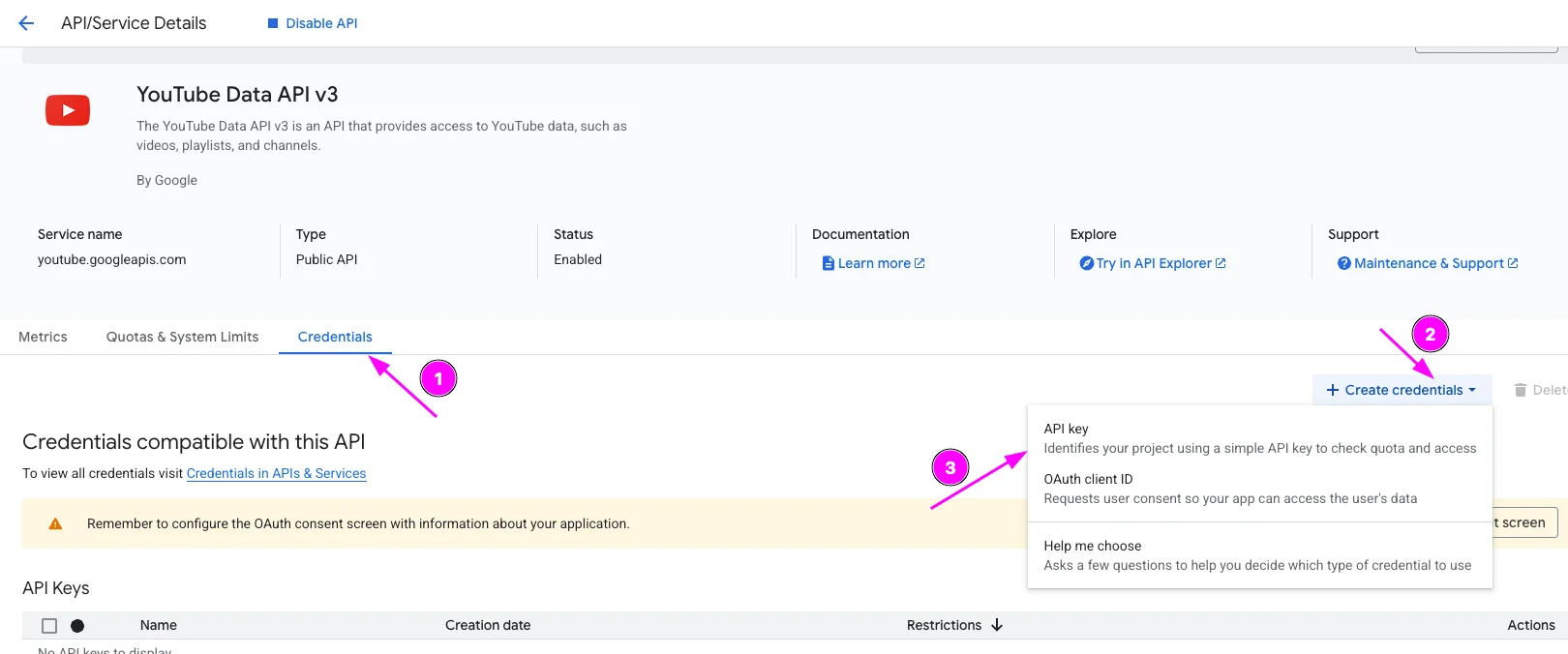Expand the Create credentials dropdown
Screen dimensions: 1568x654
click(x=1401, y=390)
